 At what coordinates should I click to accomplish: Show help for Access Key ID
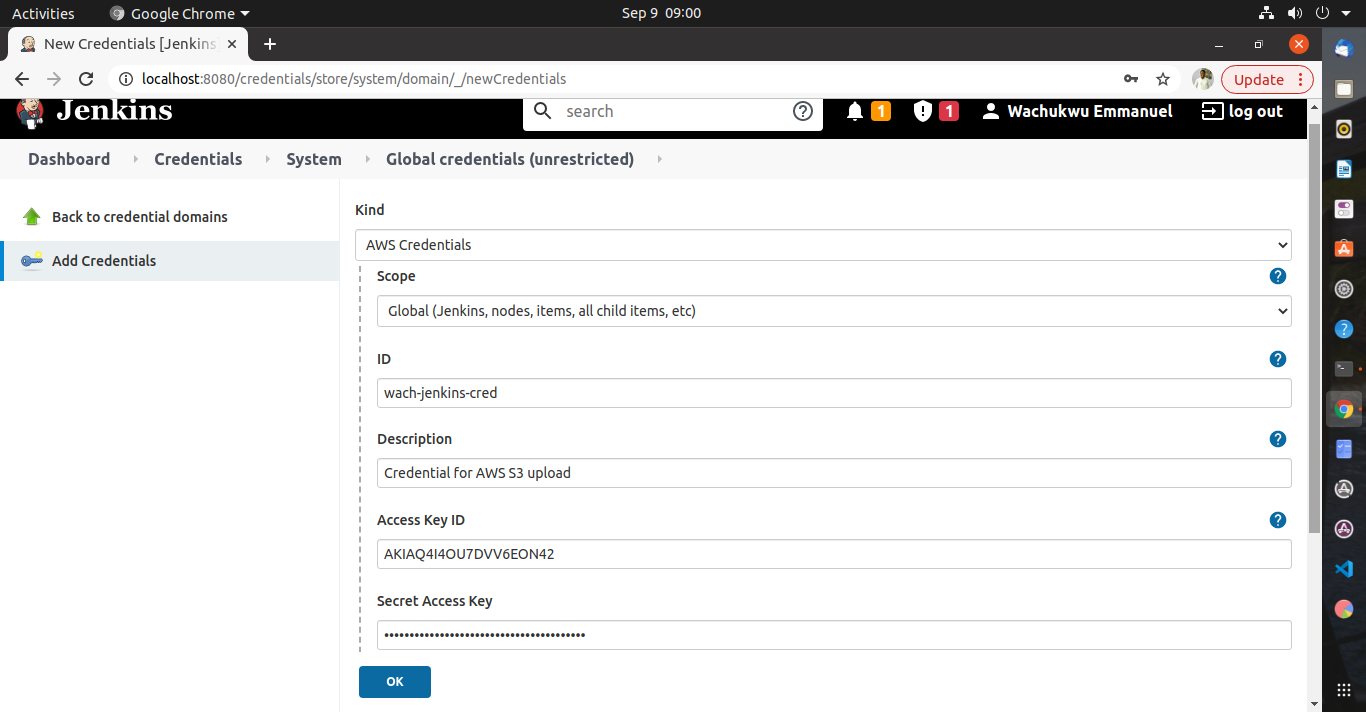pos(1277,520)
